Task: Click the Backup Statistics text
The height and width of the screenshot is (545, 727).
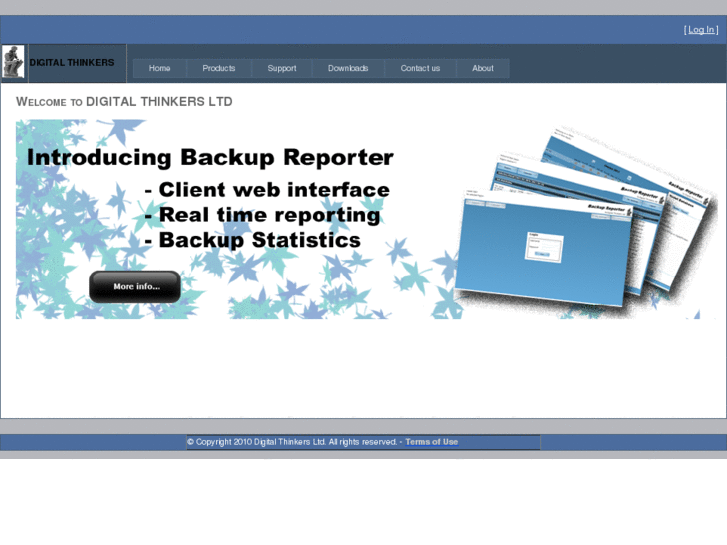Action: click(253, 240)
